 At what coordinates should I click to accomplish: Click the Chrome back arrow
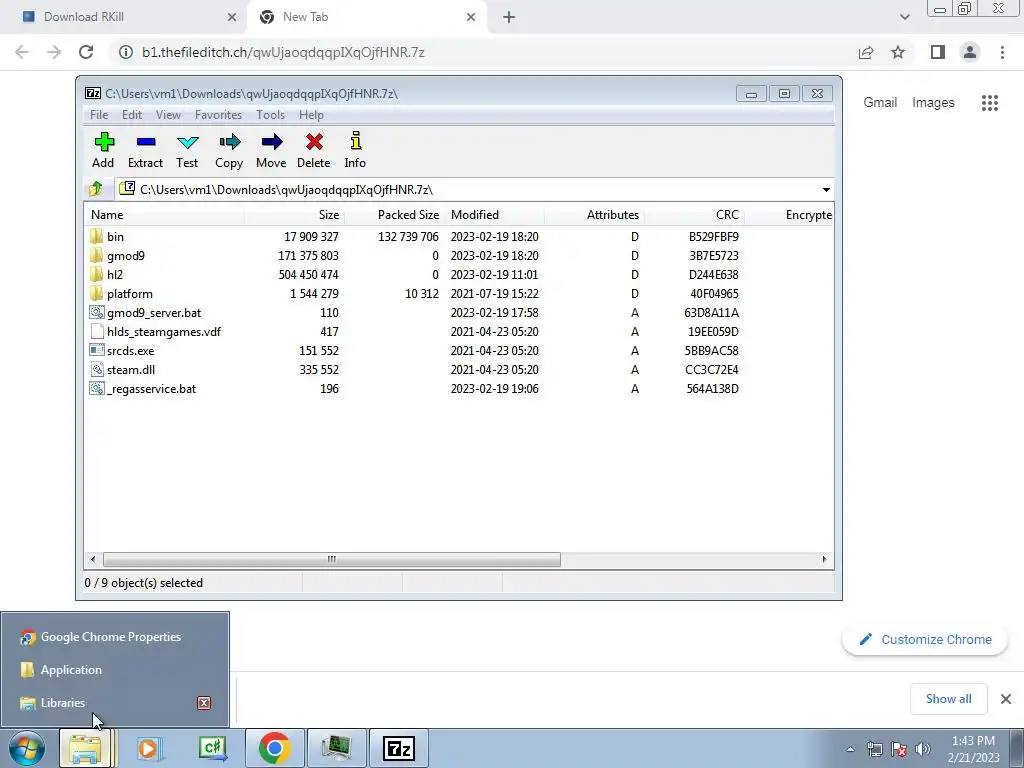click(22, 52)
